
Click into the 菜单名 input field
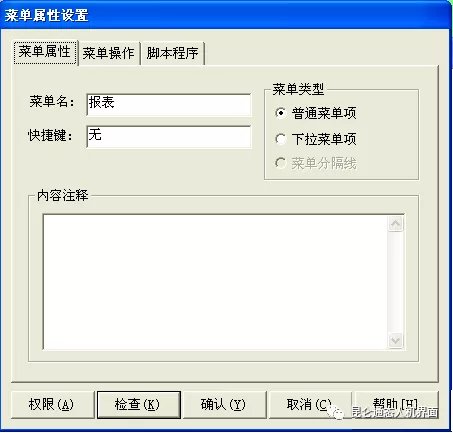click(x=168, y=105)
